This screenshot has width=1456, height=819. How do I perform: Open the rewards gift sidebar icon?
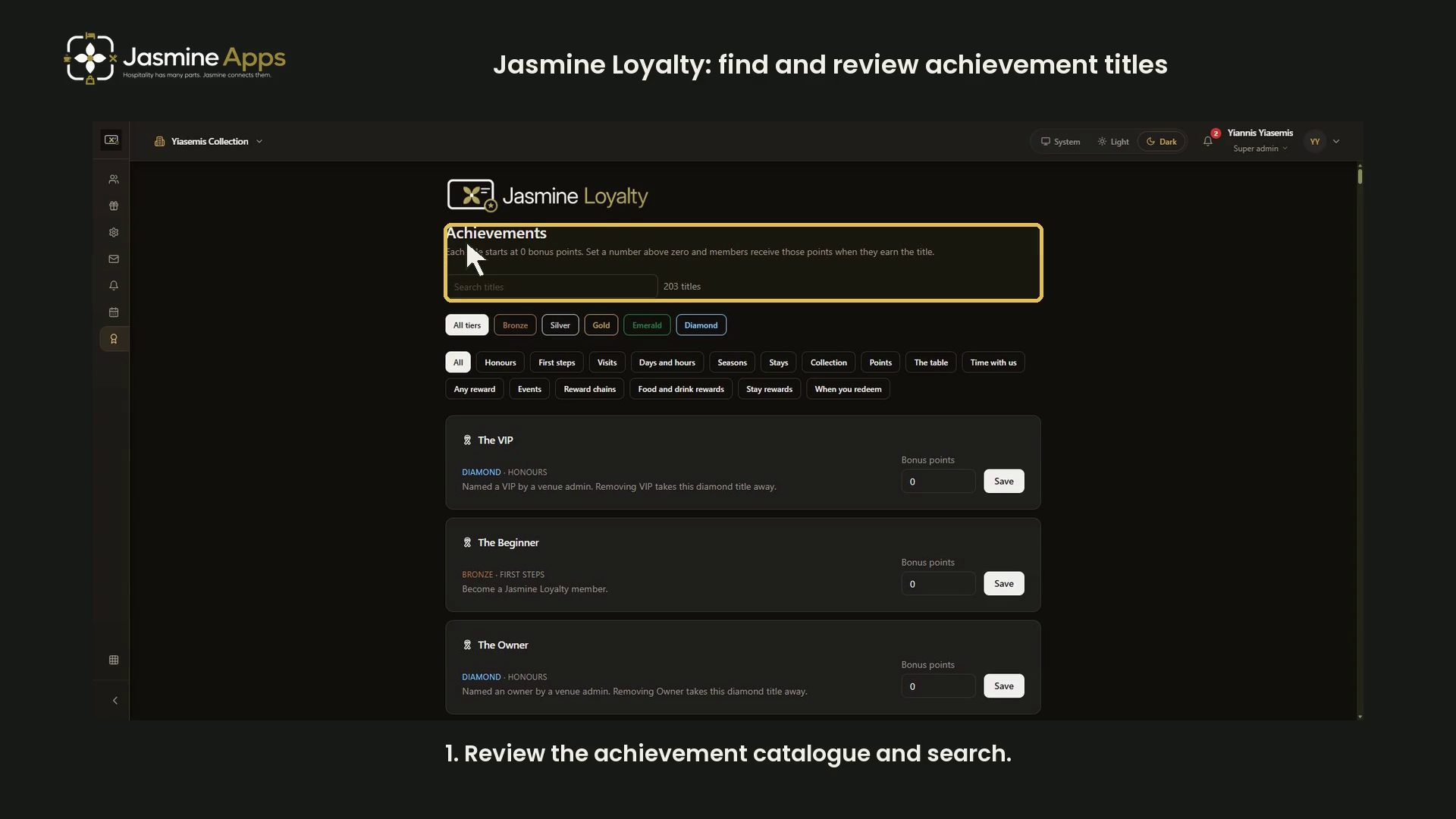(114, 206)
